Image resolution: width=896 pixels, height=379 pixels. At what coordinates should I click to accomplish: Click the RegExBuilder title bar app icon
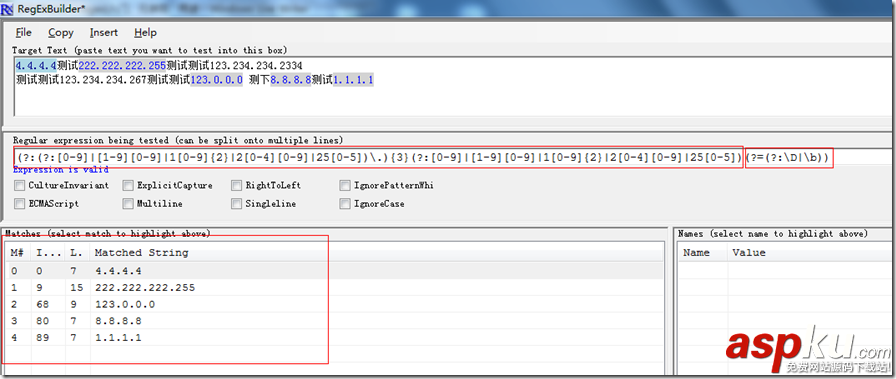[x=7, y=10]
